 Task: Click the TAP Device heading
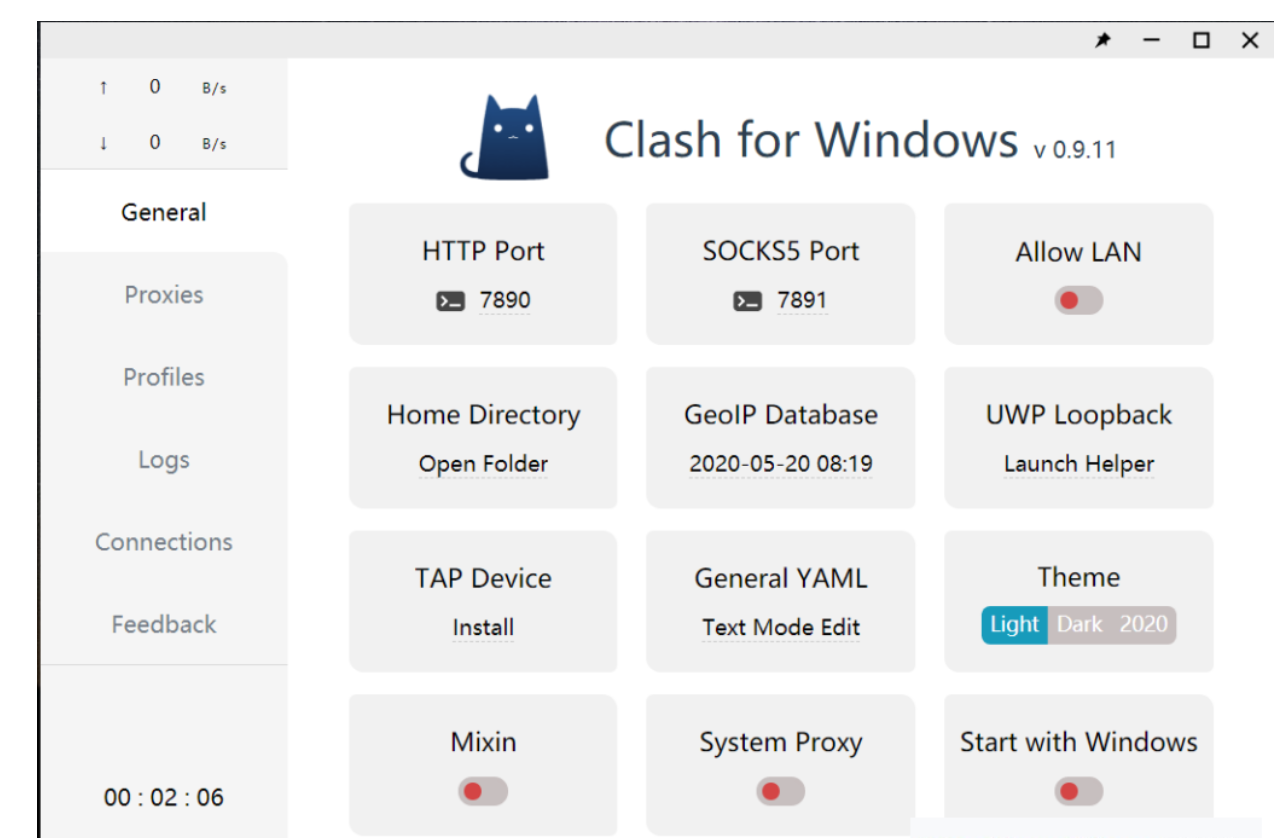pos(483,578)
